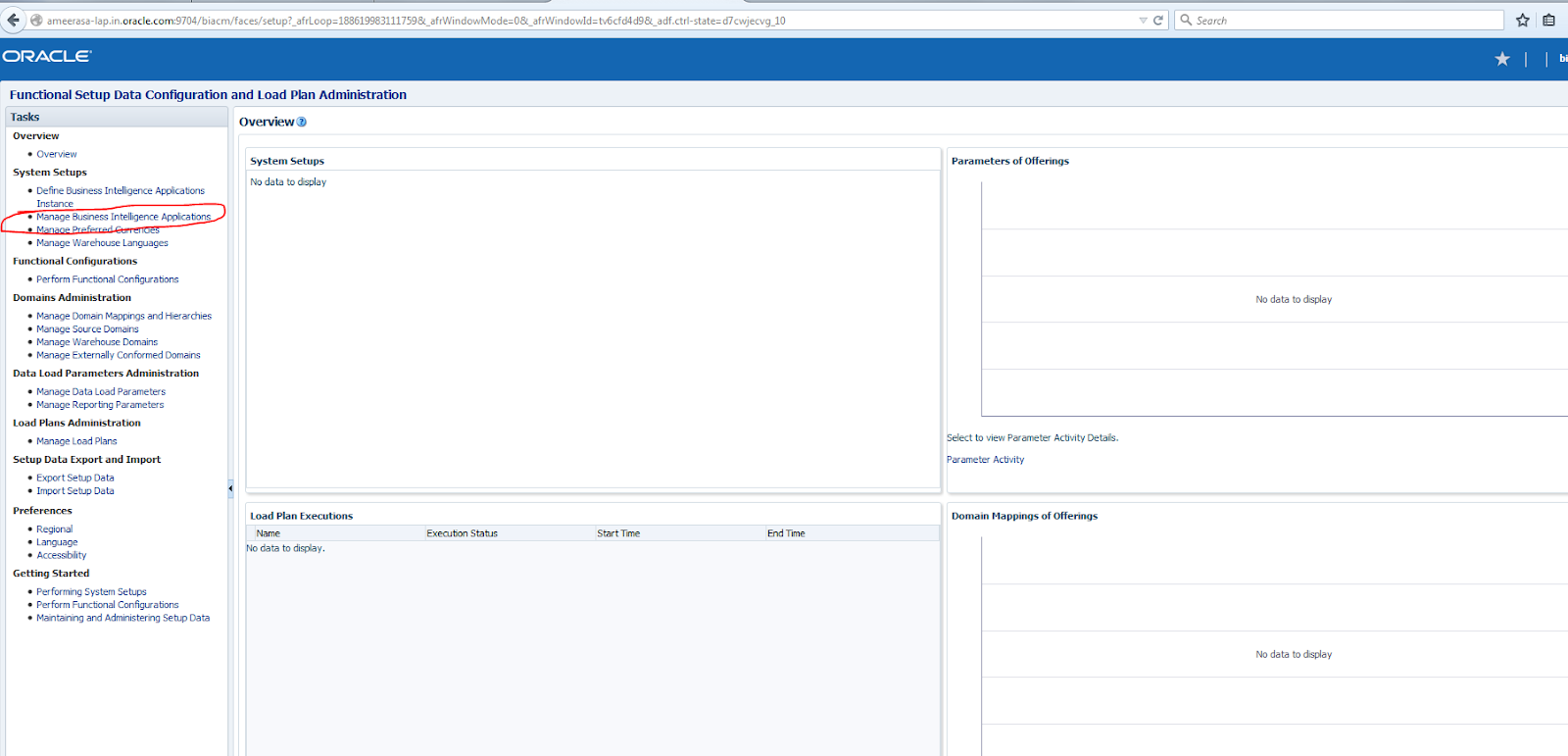
Task: Collapse the Tasks pane using the splitter arrow
Action: 230,487
